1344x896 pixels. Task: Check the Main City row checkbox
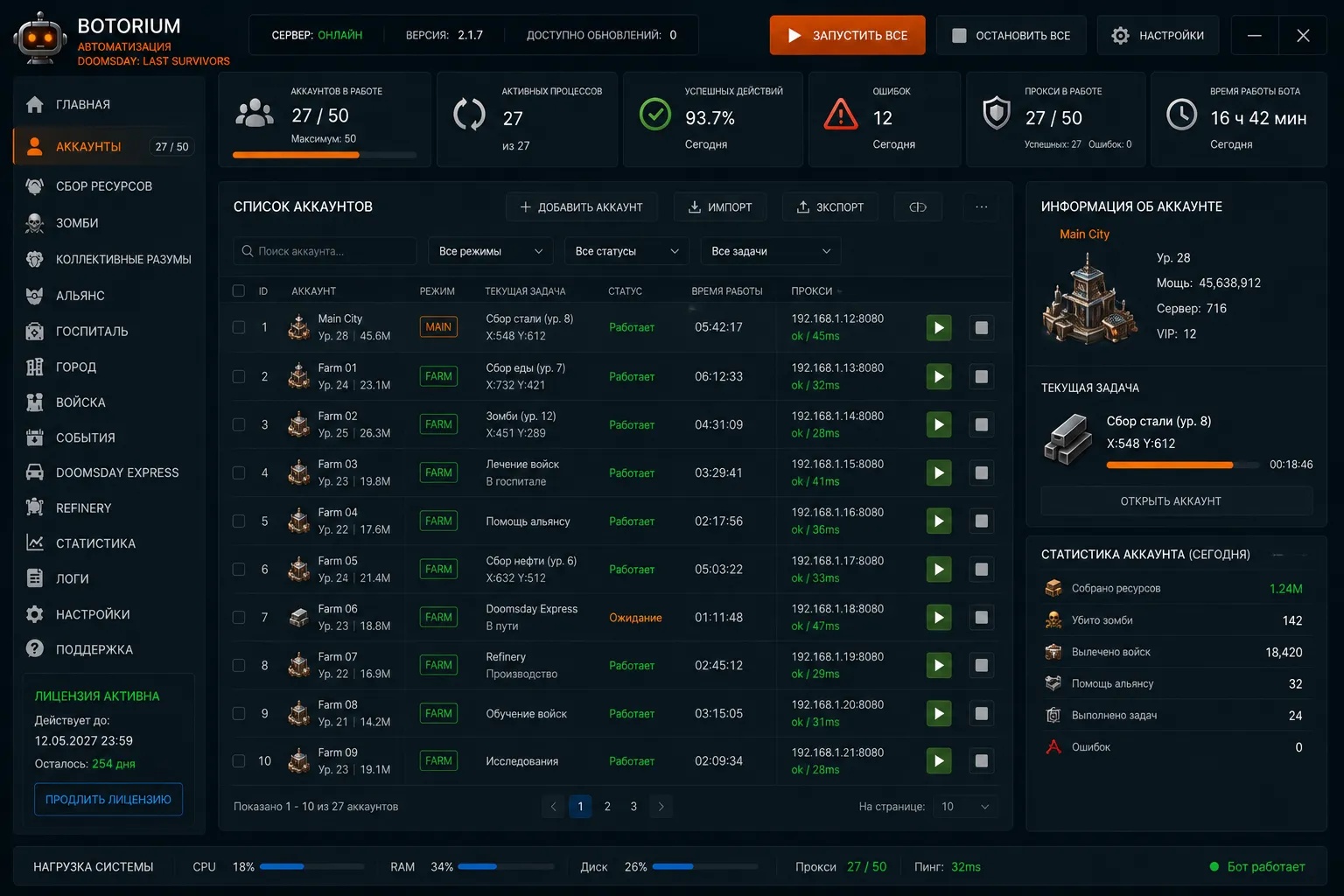[x=239, y=327]
